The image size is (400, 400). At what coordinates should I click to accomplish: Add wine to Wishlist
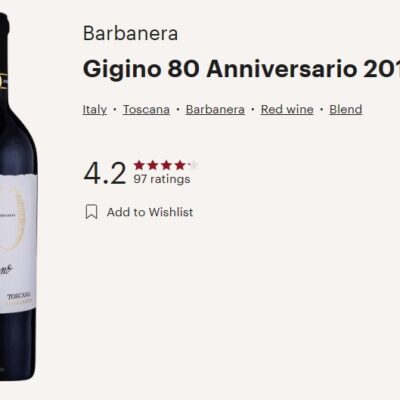[150, 212]
